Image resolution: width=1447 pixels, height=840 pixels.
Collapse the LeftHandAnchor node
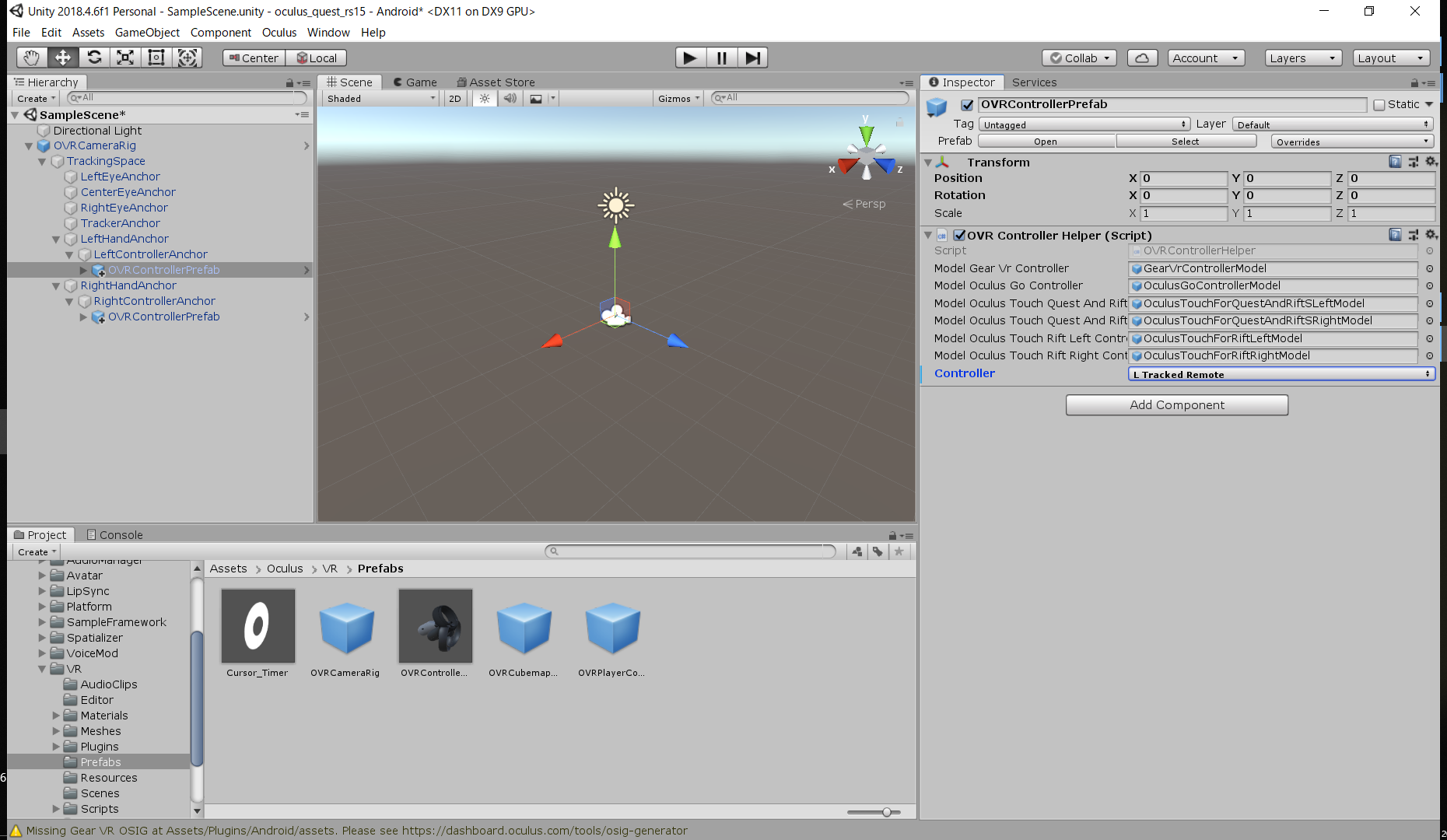[x=56, y=240]
